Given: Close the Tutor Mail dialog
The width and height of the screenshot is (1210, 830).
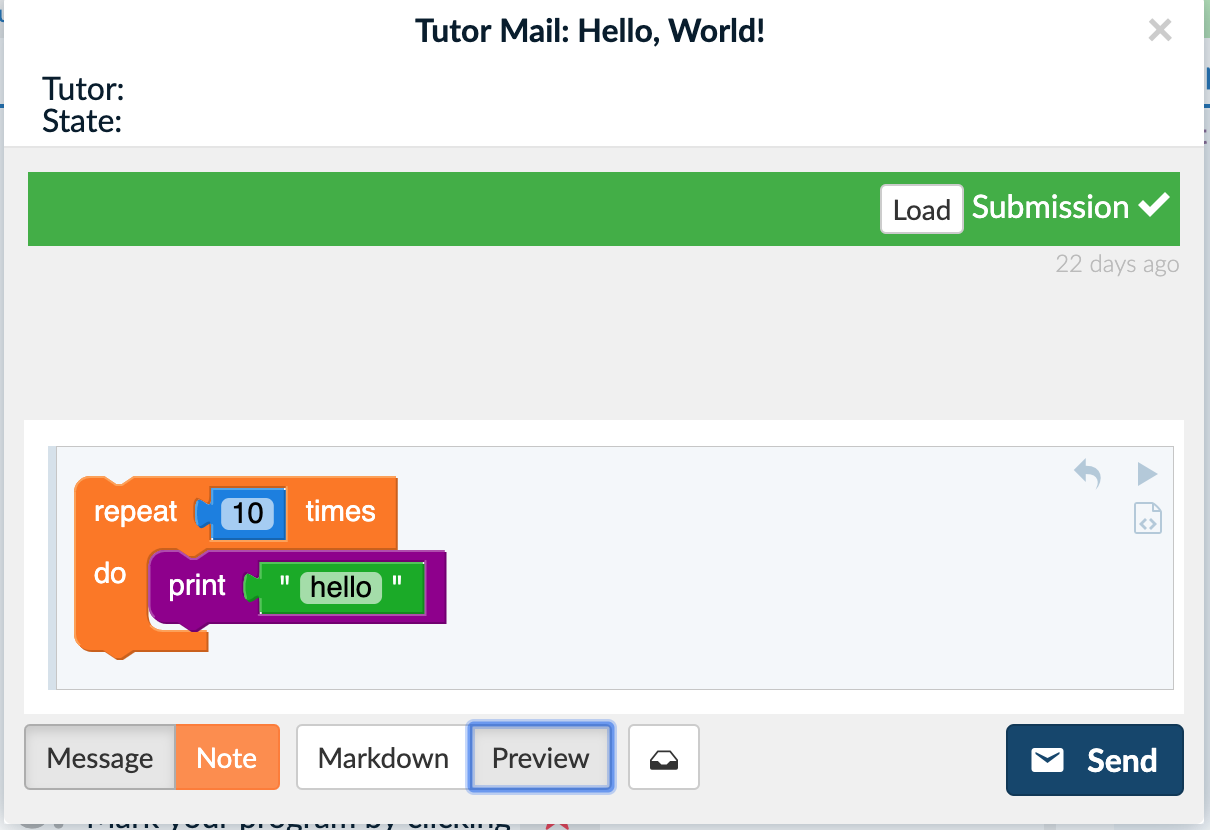Looking at the screenshot, I should (x=1159, y=30).
